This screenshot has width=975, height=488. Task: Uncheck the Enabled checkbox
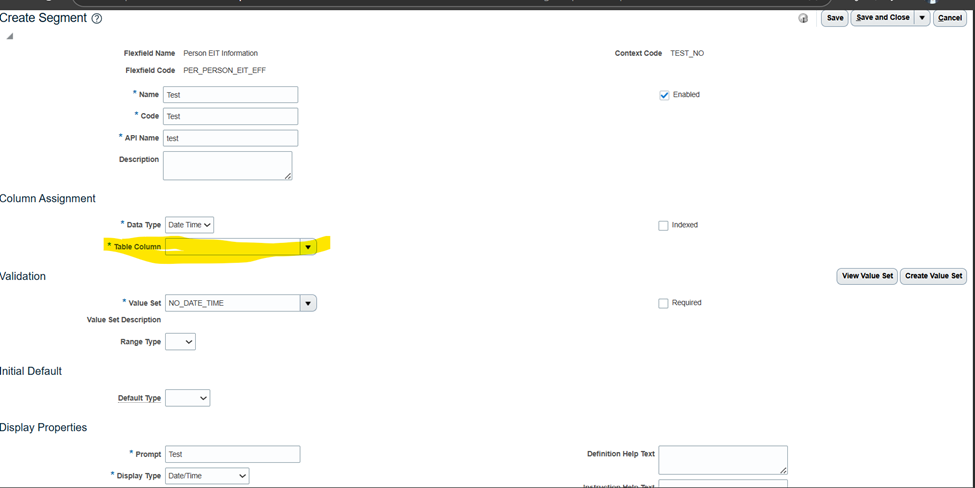664,95
